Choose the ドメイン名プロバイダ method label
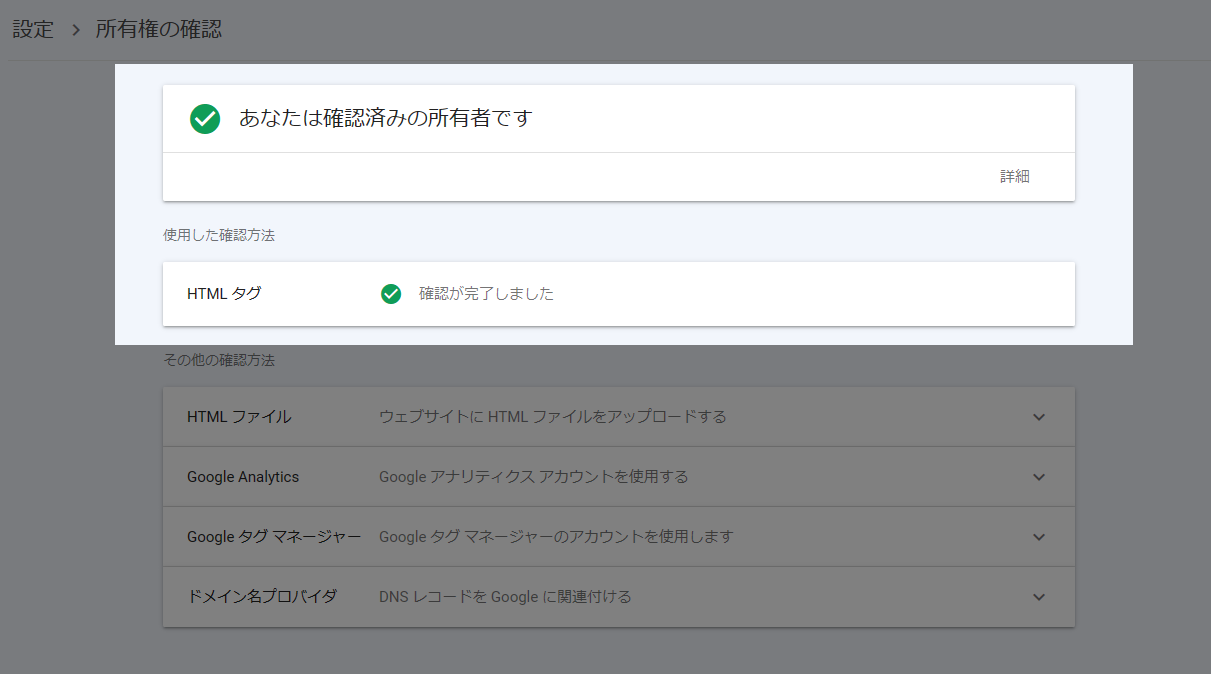 pyautogui.click(x=262, y=597)
